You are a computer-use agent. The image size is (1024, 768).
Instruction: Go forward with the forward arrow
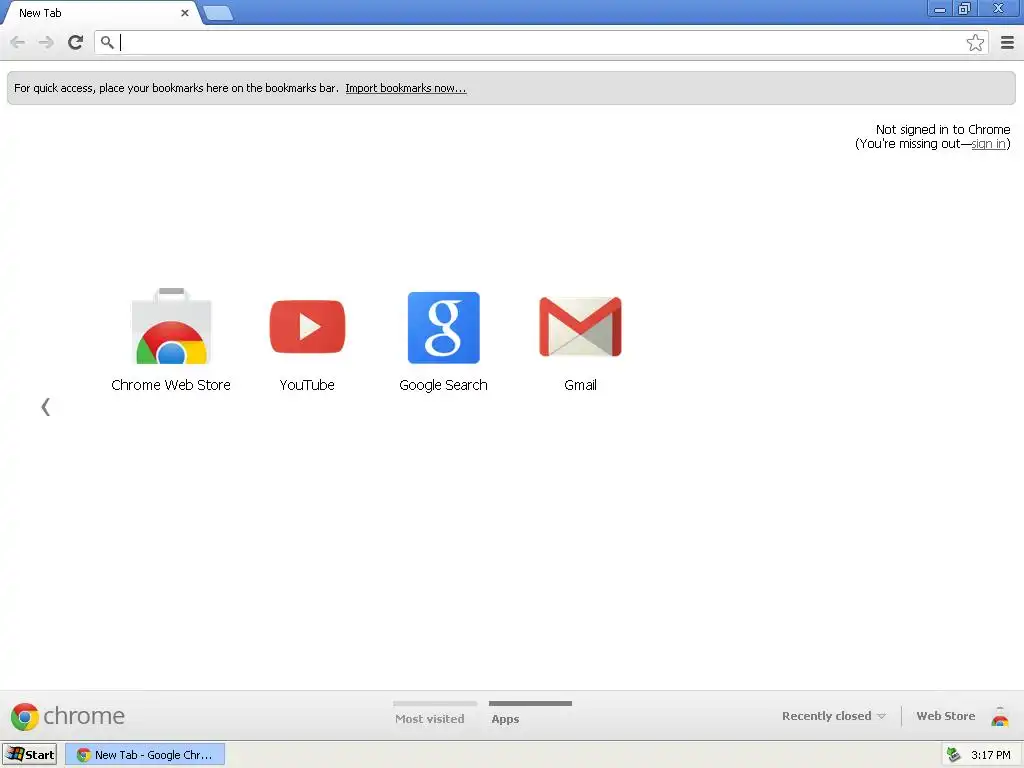click(x=46, y=42)
